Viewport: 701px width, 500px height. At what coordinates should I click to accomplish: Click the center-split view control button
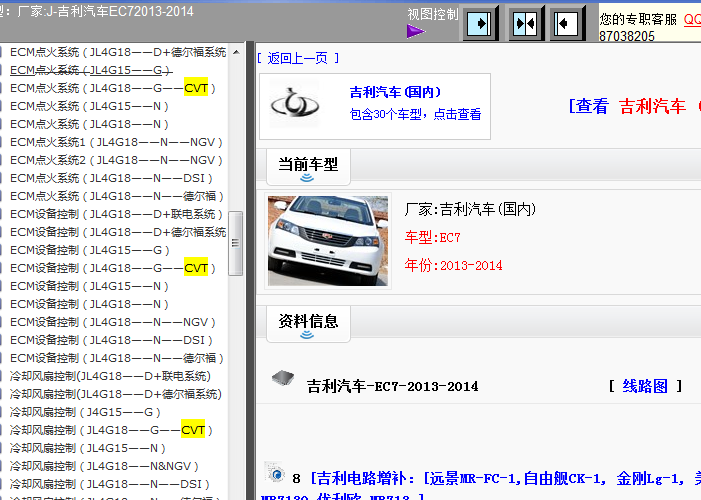pos(526,23)
